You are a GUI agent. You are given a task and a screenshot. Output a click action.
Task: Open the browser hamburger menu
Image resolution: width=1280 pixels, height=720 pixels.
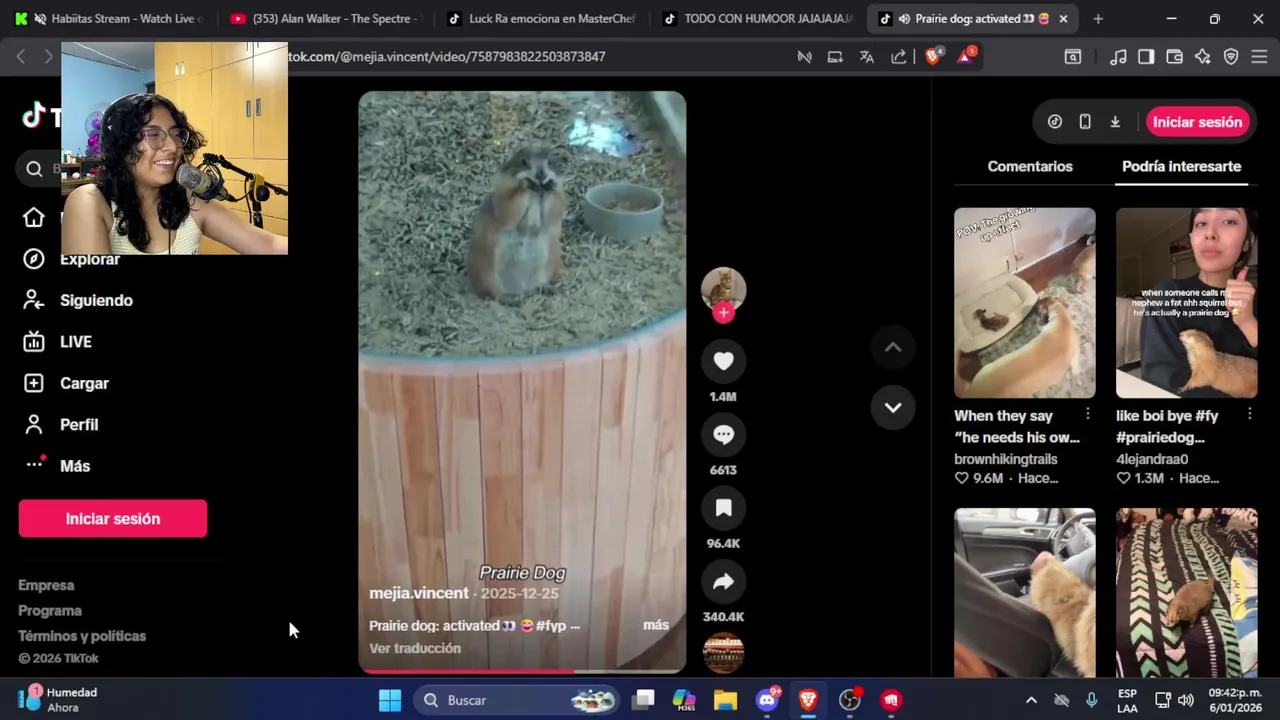tap(1260, 57)
